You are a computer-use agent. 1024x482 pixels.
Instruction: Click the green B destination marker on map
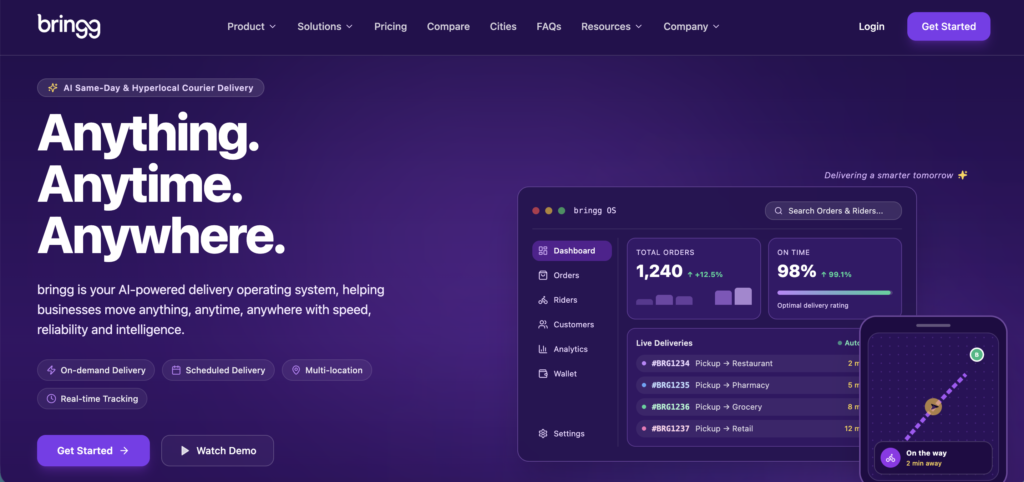coord(976,355)
